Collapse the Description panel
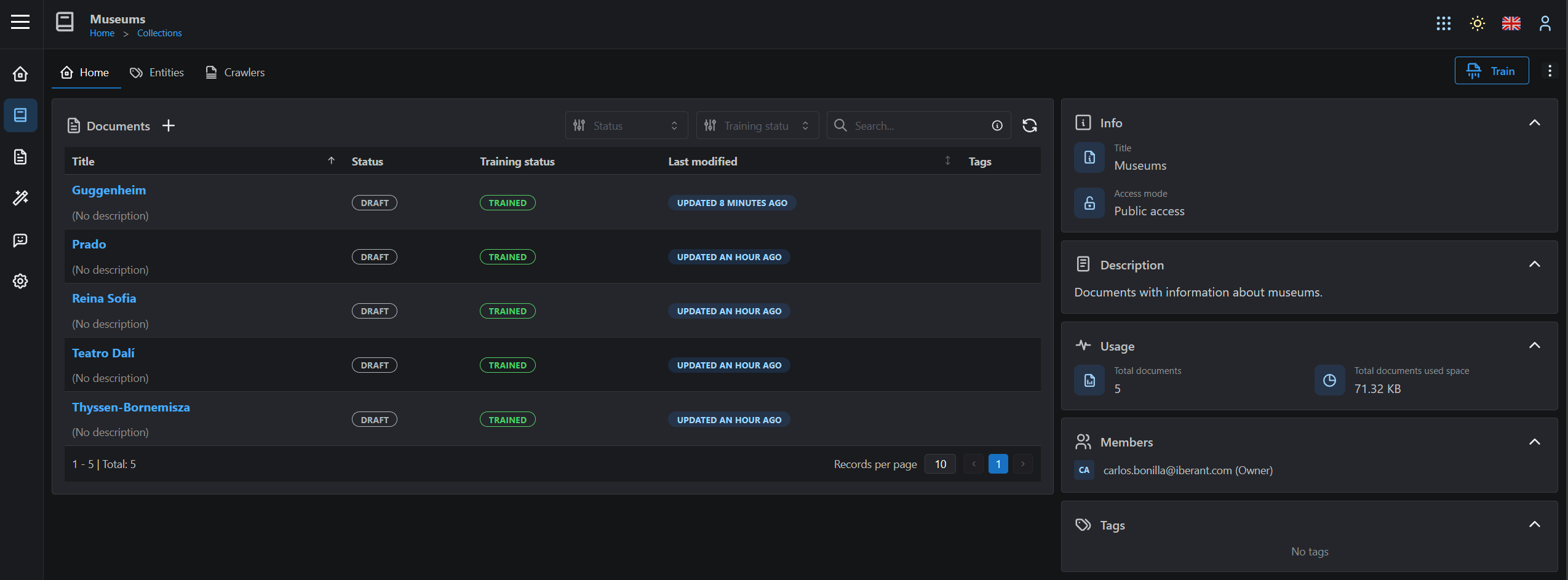Viewport: 1568px width, 580px height. (1534, 264)
